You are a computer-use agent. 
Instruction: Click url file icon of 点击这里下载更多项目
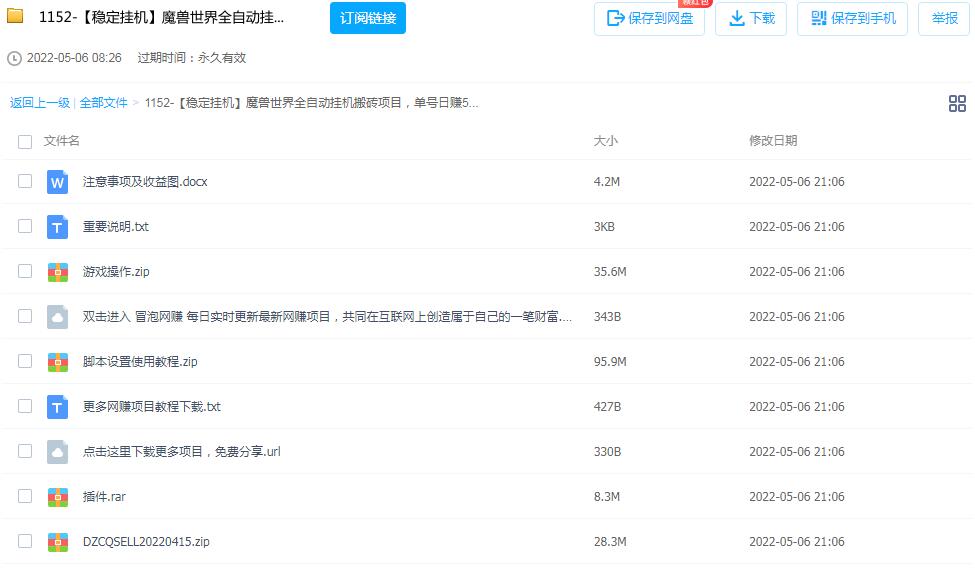click(x=58, y=452)
